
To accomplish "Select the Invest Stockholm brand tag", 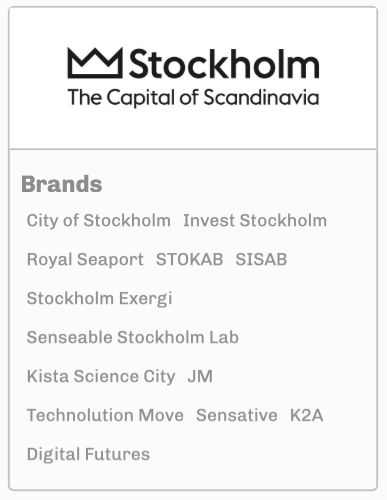I will [x=255, y=221].
